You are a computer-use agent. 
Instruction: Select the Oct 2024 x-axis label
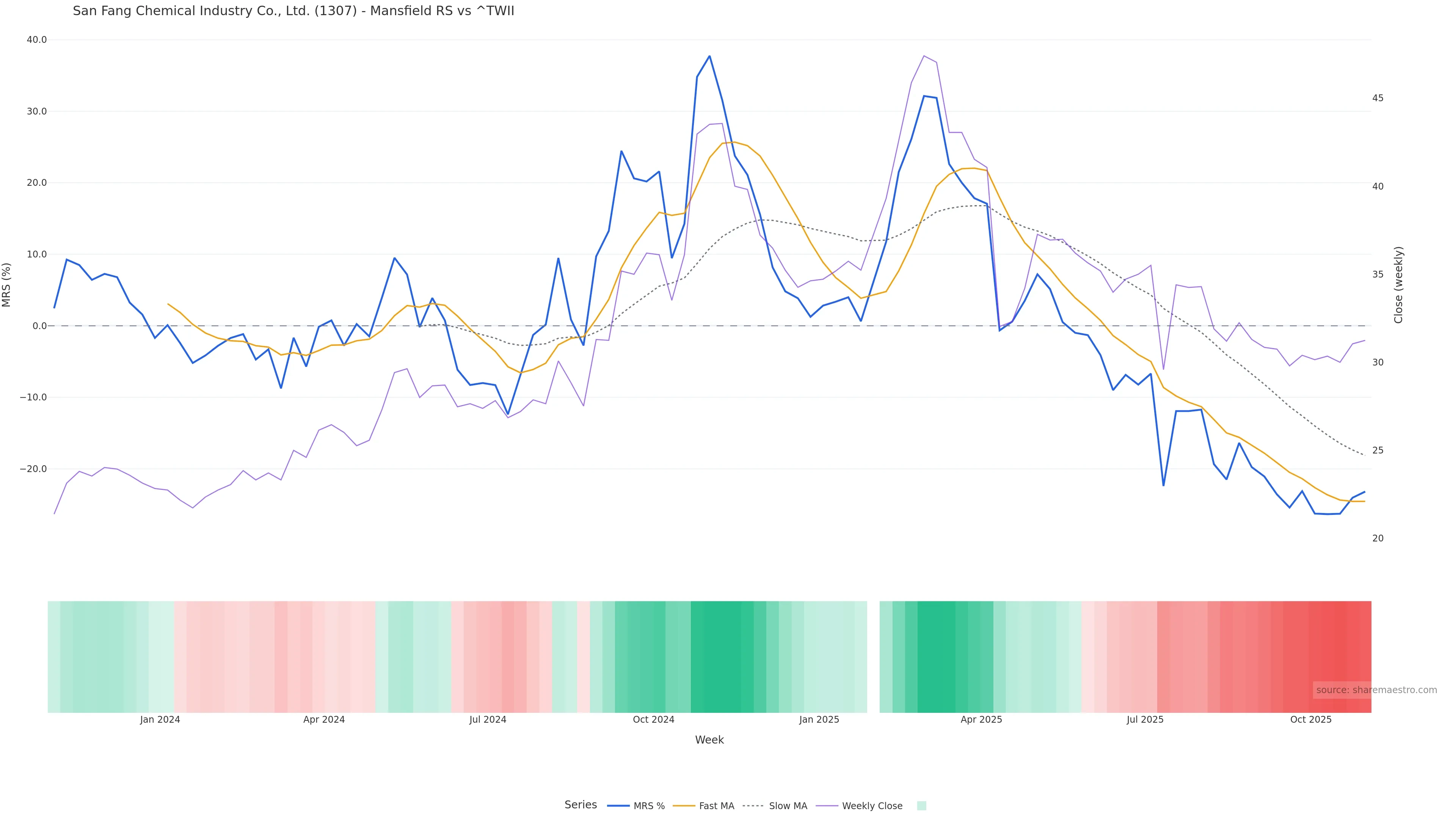pos(653,720)
